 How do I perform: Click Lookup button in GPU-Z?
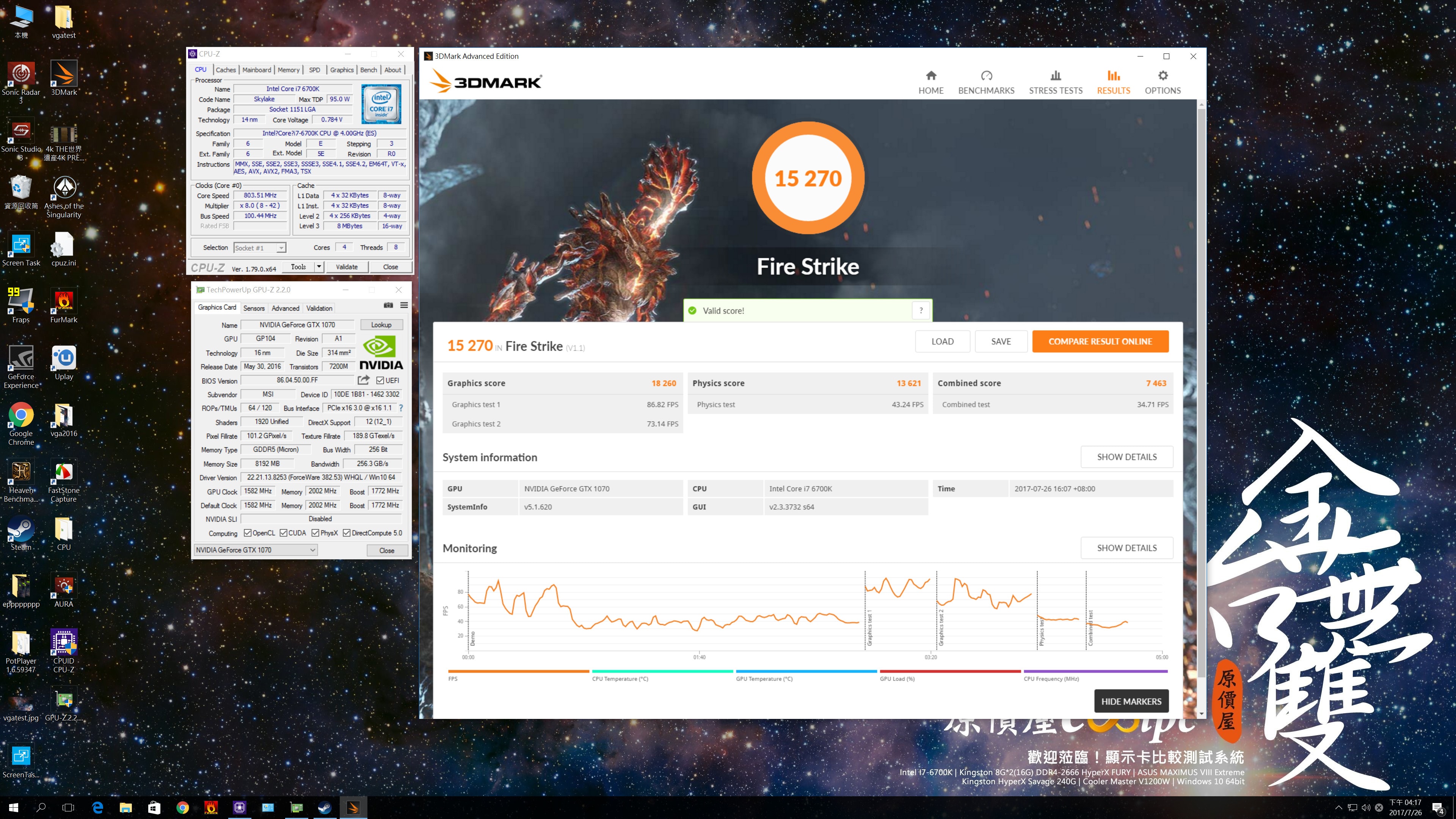381,325
